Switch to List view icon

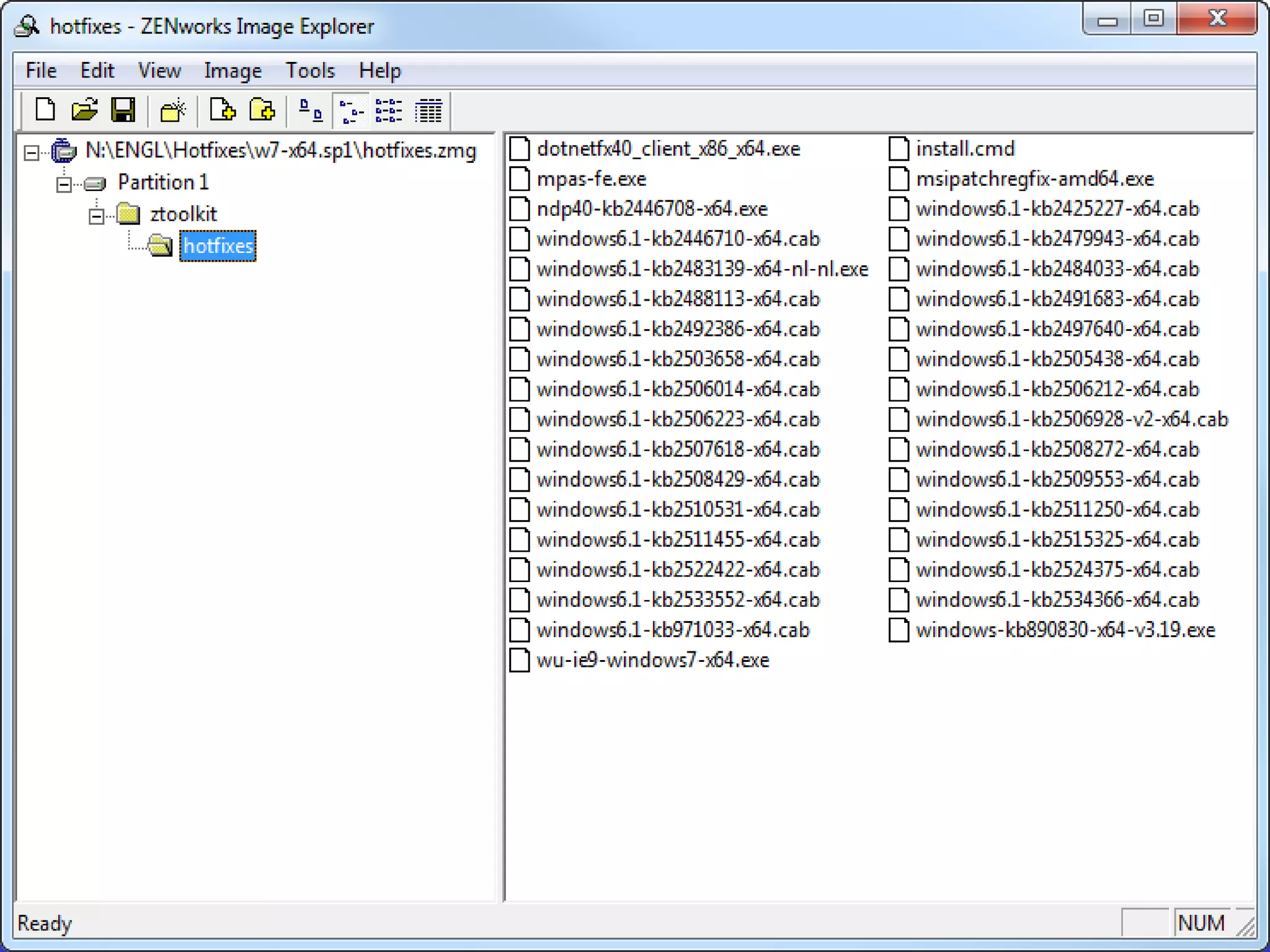pyautogui.click(x=389, y=111)
